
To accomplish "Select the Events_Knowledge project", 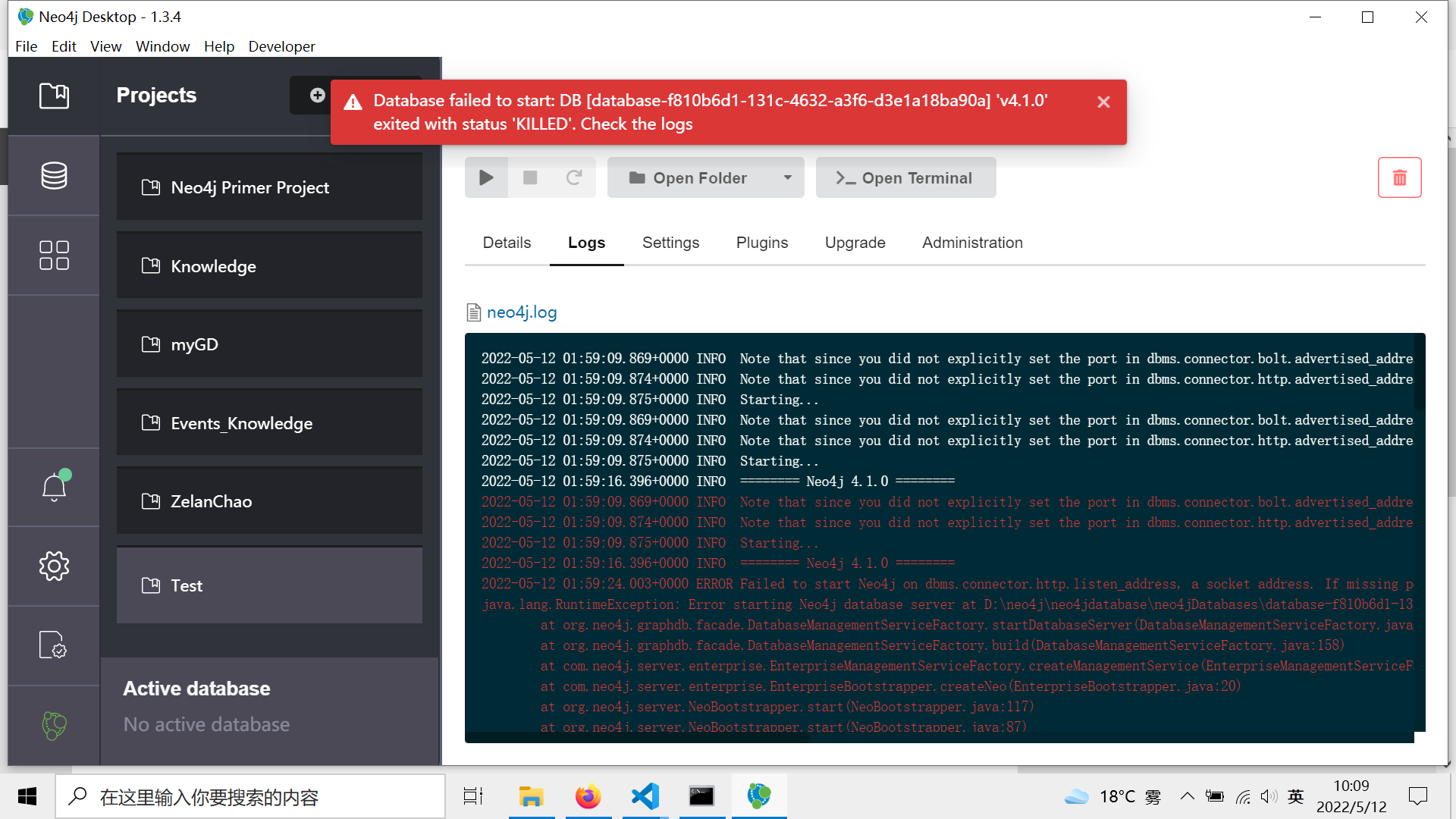I will tap(269, 423).
